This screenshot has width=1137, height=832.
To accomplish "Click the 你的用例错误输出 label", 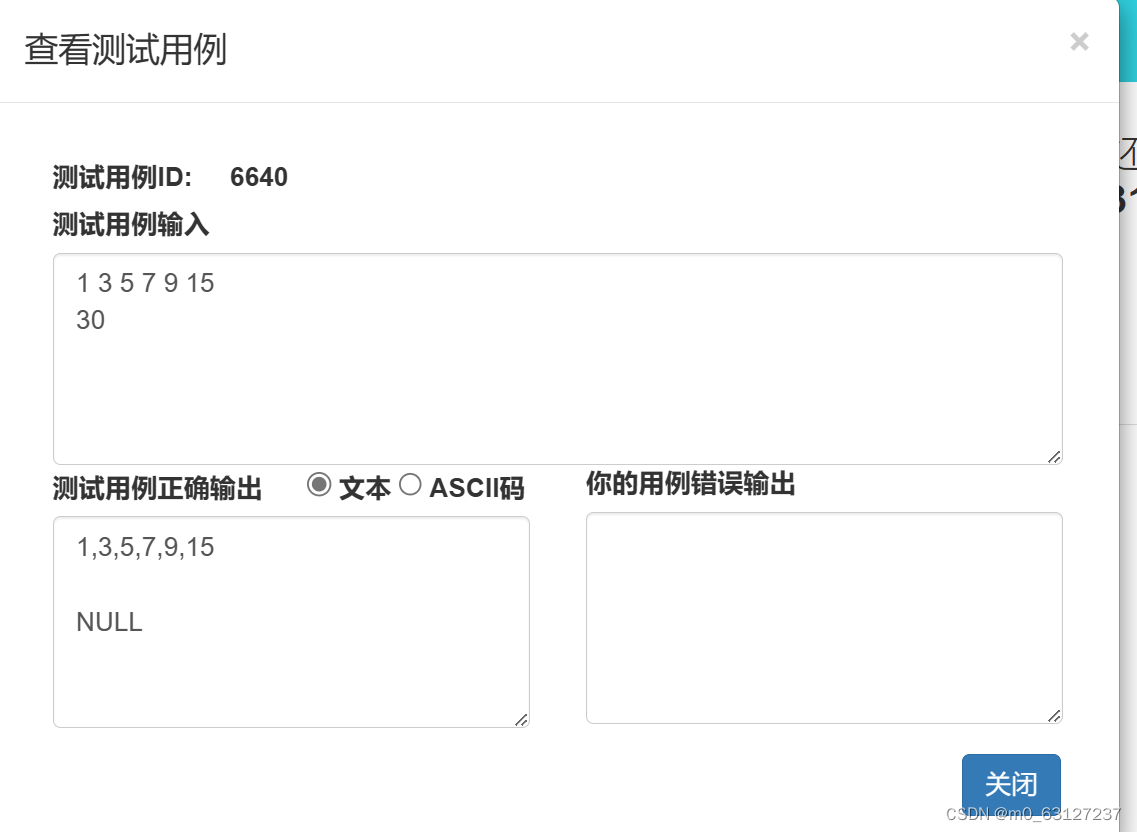I will coord(690,485).
